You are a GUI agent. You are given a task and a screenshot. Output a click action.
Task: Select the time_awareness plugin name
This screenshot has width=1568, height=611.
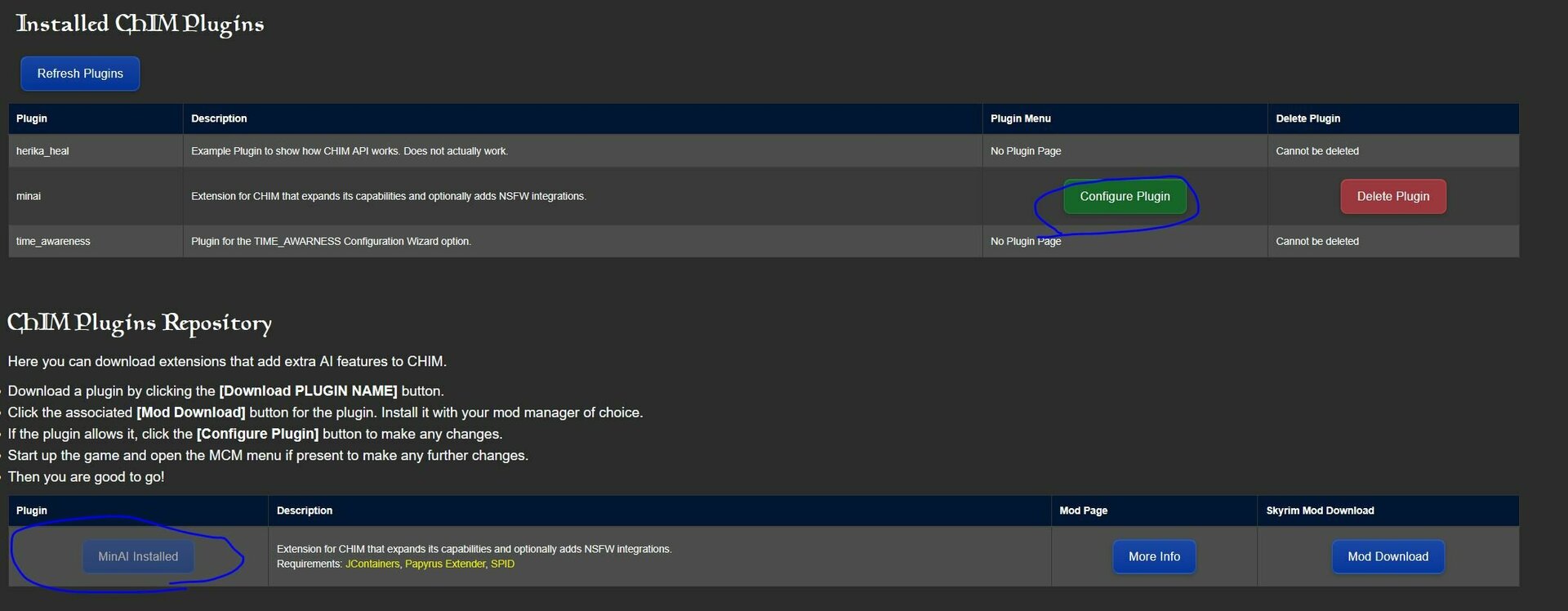(x=53, y=241)
